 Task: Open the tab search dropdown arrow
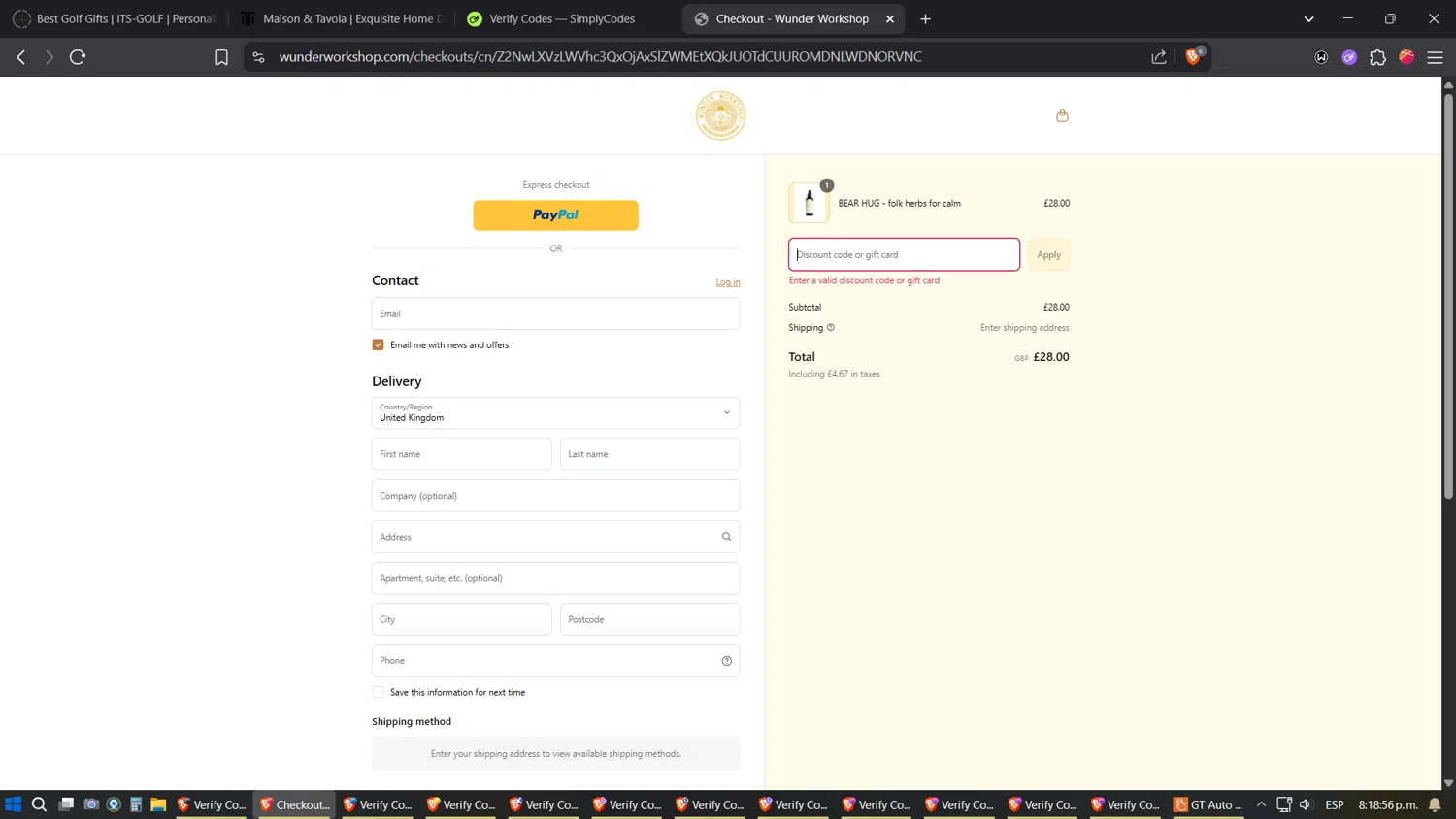tap(1308, 18)
